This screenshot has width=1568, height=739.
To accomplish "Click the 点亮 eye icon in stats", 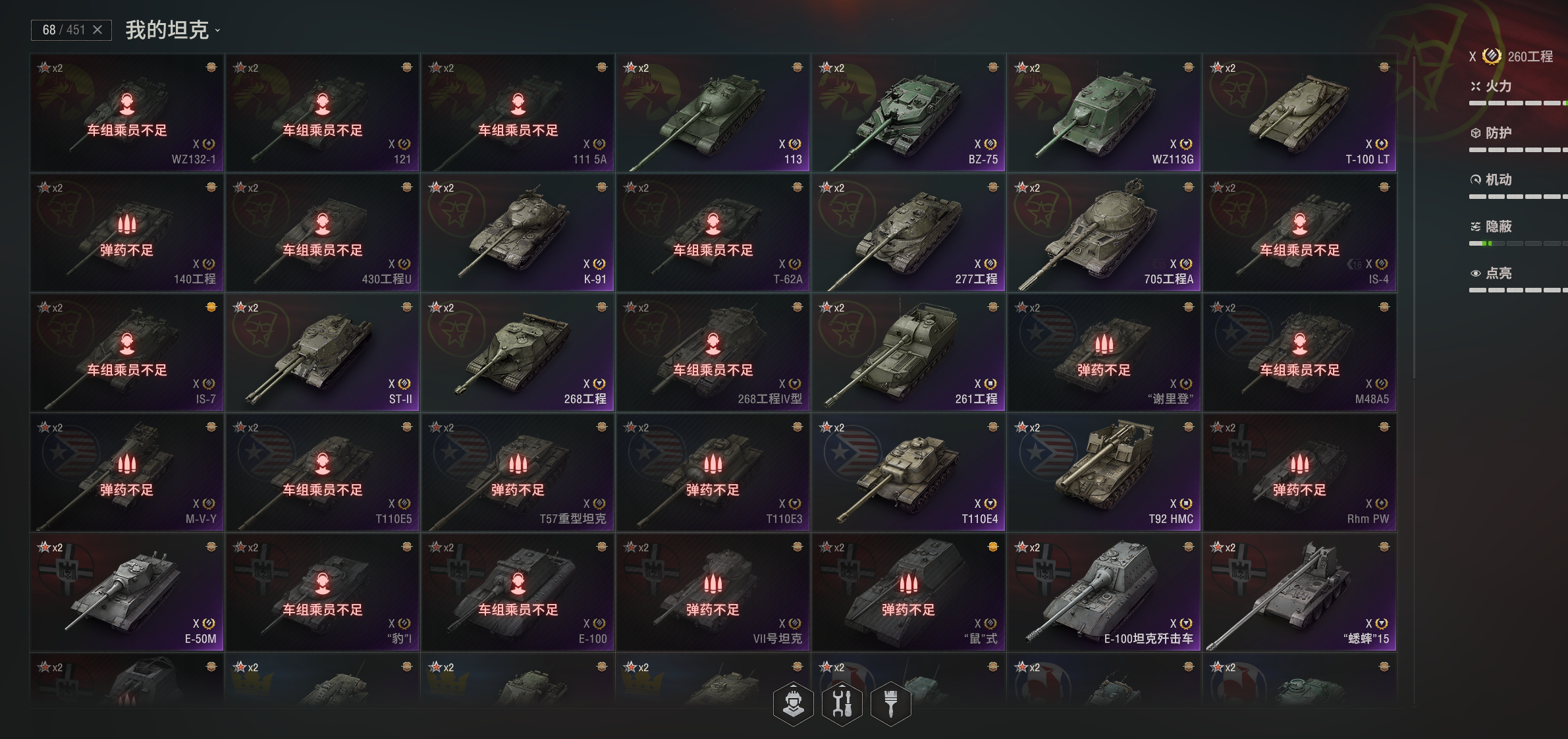I will (1476, 273).
